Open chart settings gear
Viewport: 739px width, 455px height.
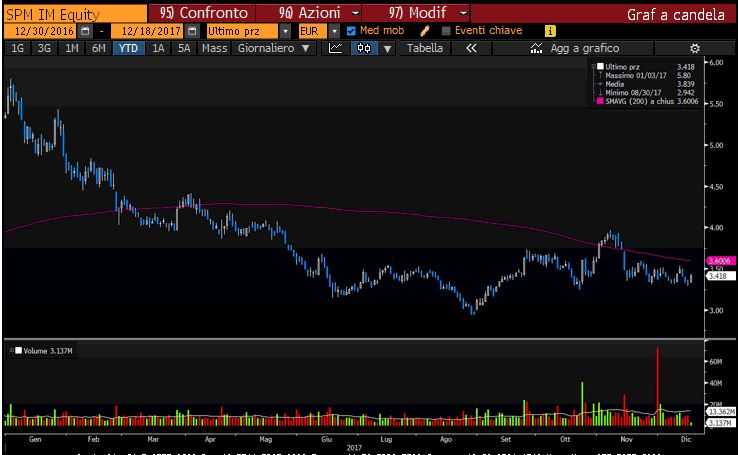pos(695,48)
